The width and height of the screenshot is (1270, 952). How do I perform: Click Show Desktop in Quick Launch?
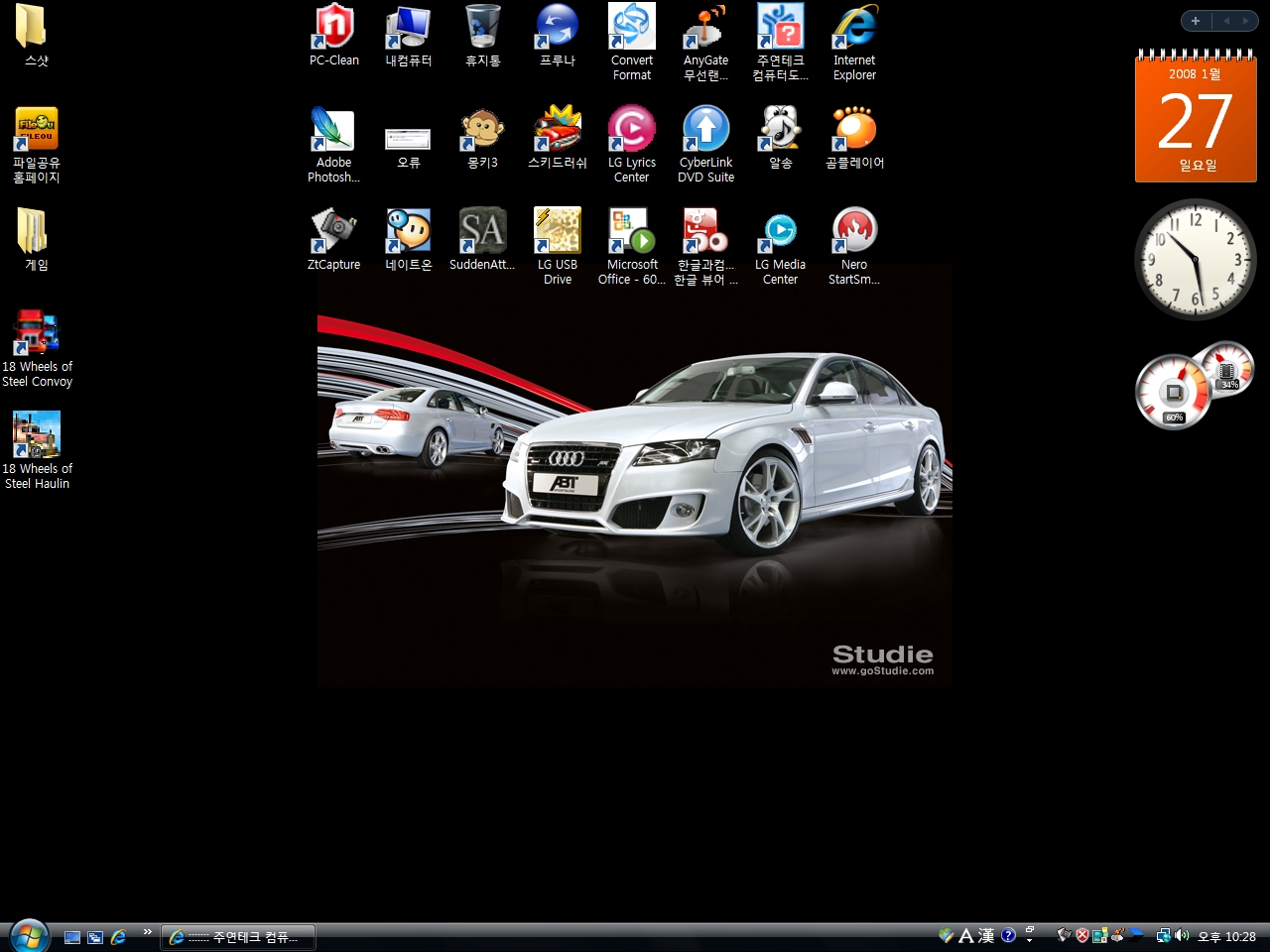click(x=72, y=936)
